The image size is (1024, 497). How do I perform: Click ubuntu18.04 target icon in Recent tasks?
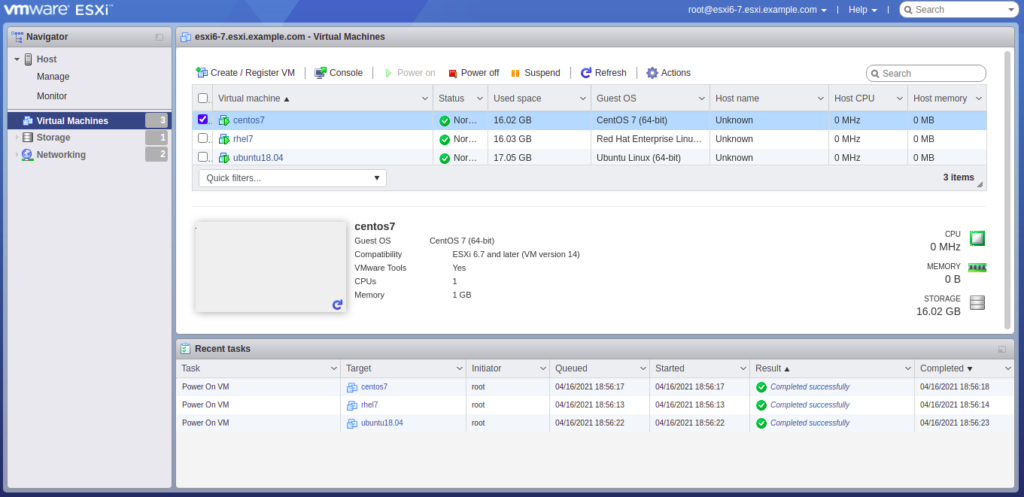coord(352,423)
